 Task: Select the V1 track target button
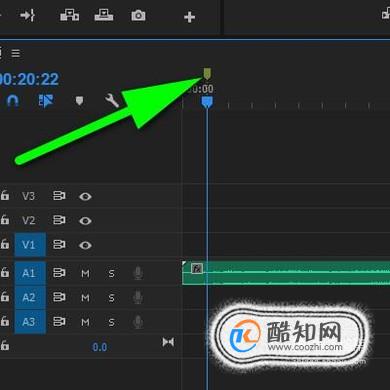(30, 245)
